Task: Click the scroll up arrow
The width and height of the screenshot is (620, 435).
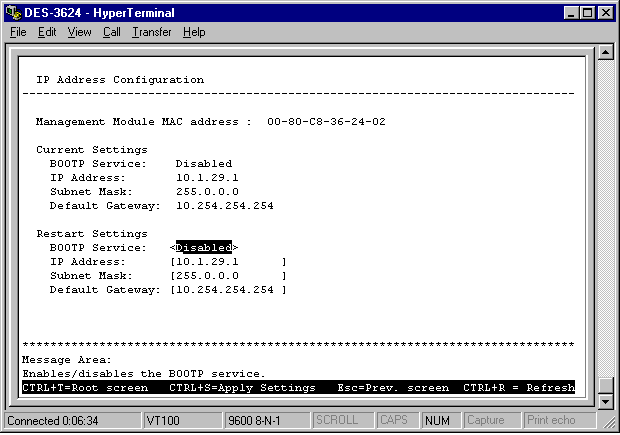Action: 604,52
